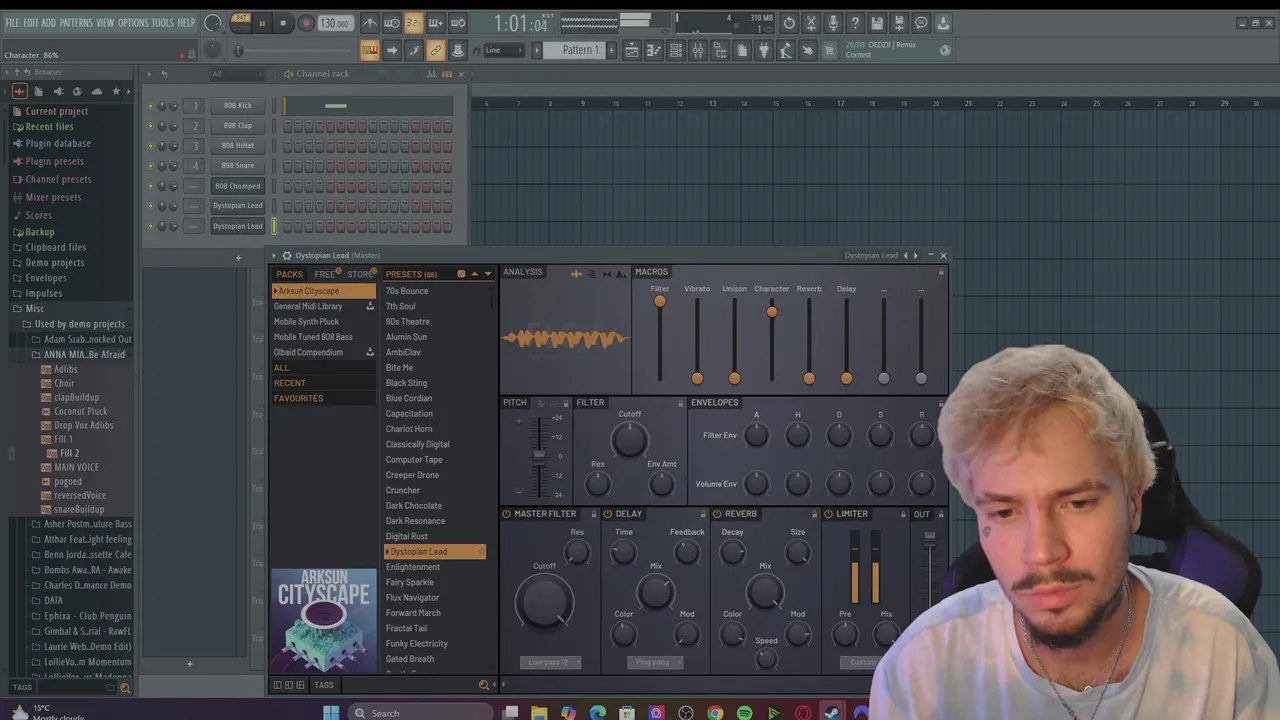This screenshot has height=720, width=1280.
Task: Collapse the ANNA MIA..Be Afraid folder
Action: (84, 354)
